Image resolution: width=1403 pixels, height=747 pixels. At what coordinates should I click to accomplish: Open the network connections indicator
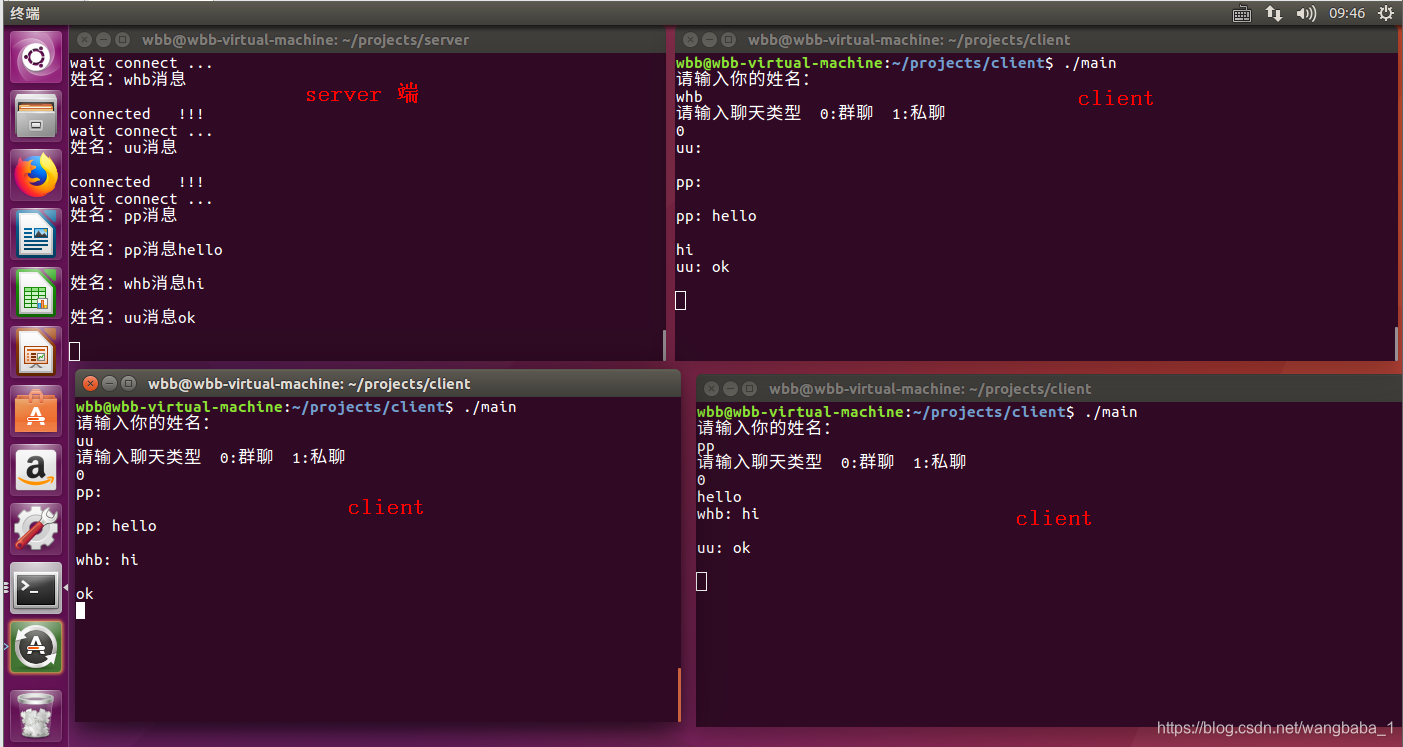(x=1273, y=13)
